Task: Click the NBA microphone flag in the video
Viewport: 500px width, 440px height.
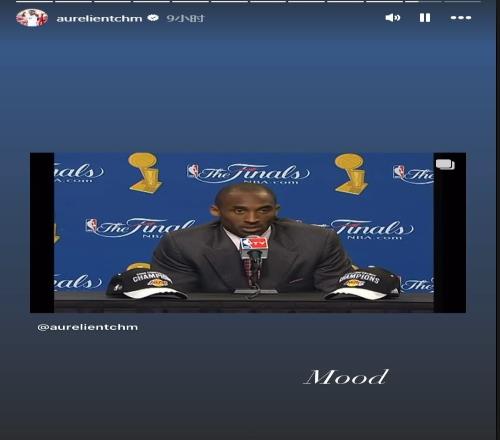Action: pyautogui.click(x=254, y=244)
